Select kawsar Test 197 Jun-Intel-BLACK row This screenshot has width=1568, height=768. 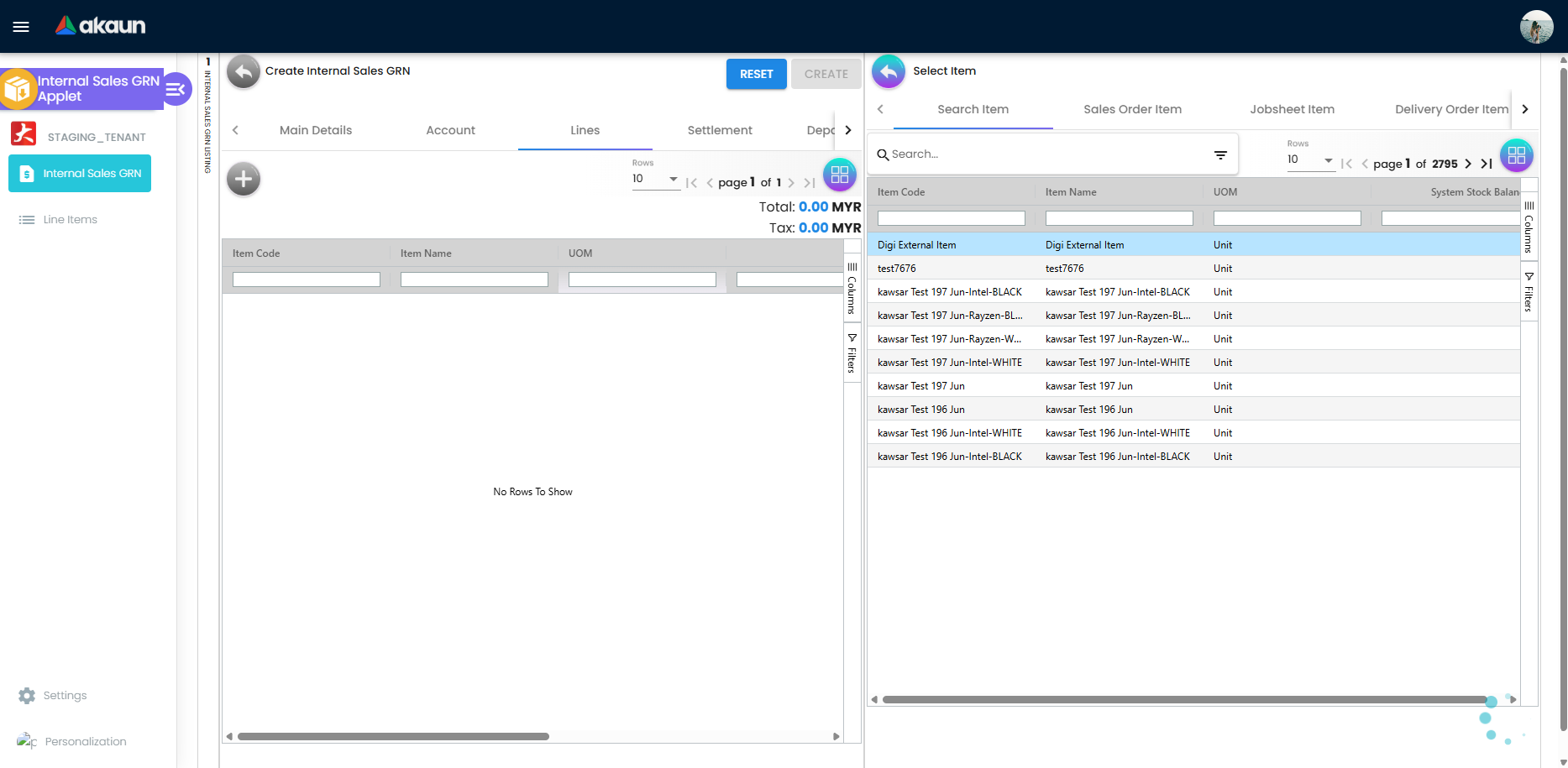pos(1193,292)
